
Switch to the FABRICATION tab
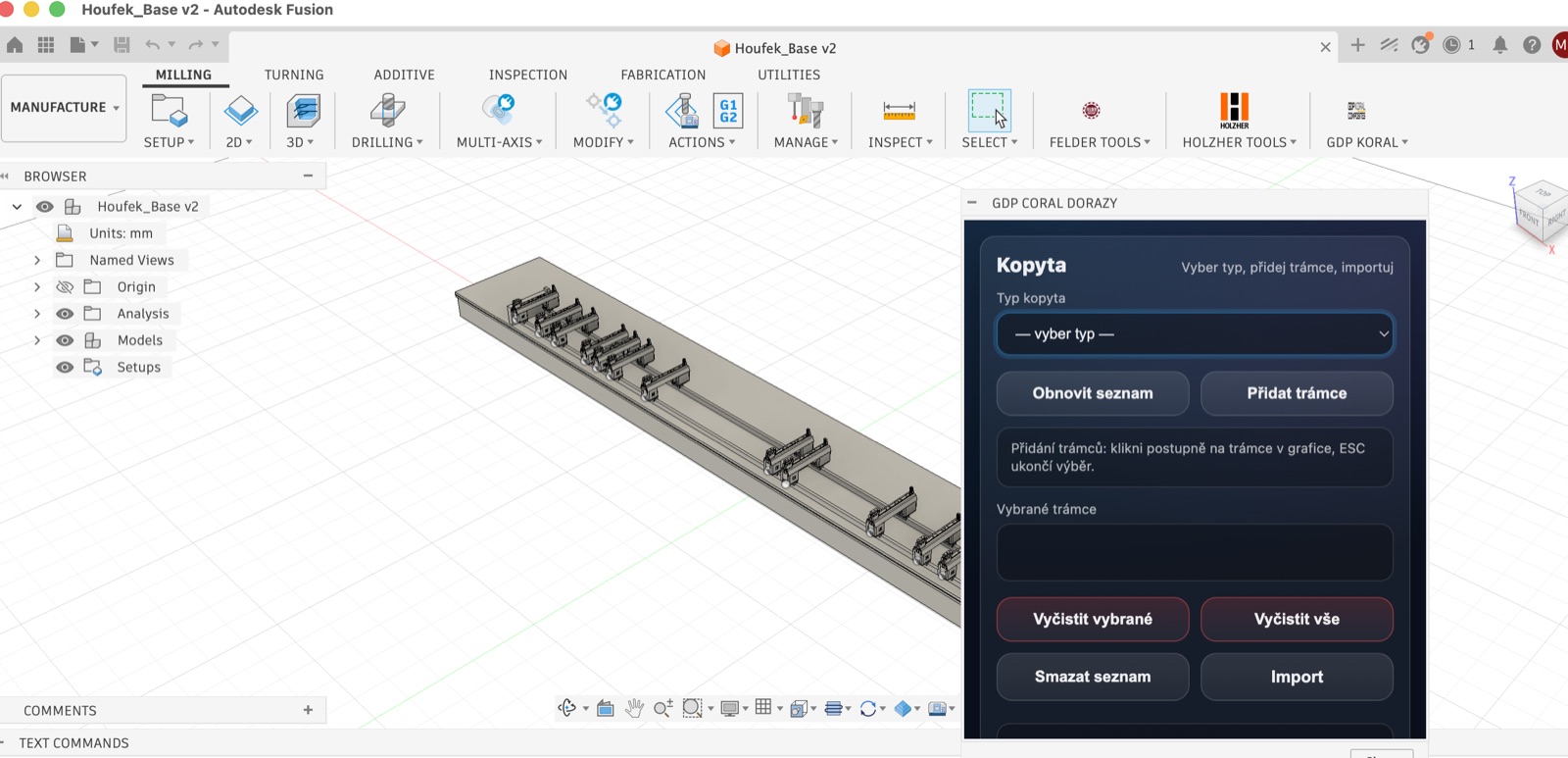coord(662,75)
